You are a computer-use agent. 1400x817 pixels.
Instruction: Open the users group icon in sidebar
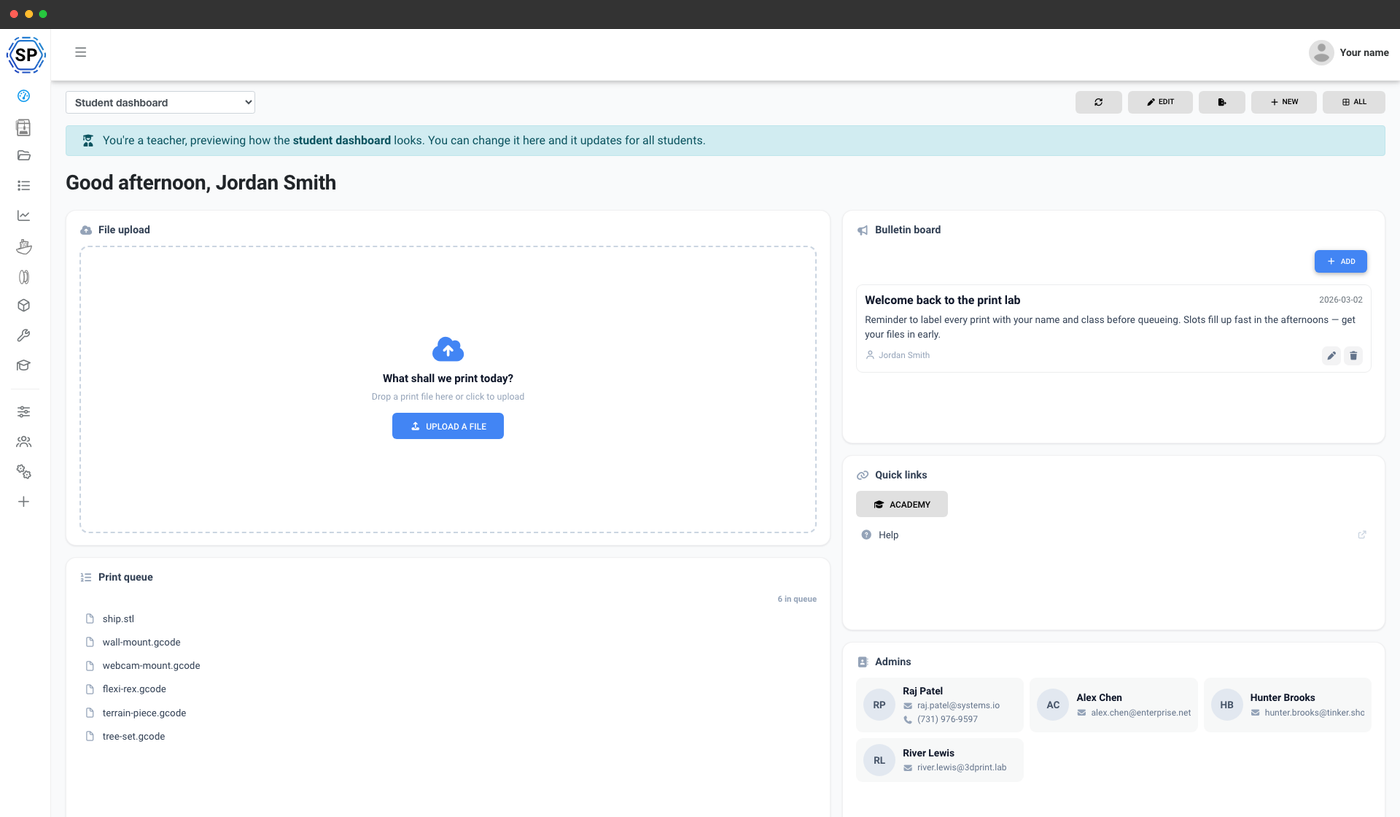24,442
